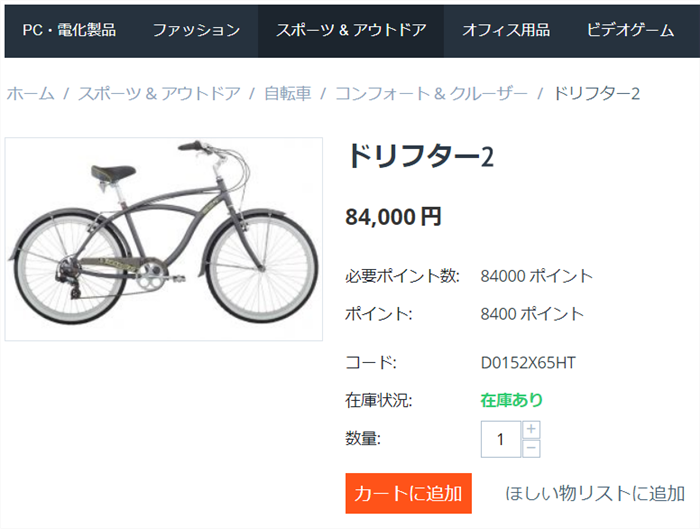
Task: Click the 数量 quantity input field
Action: point(500,438)
